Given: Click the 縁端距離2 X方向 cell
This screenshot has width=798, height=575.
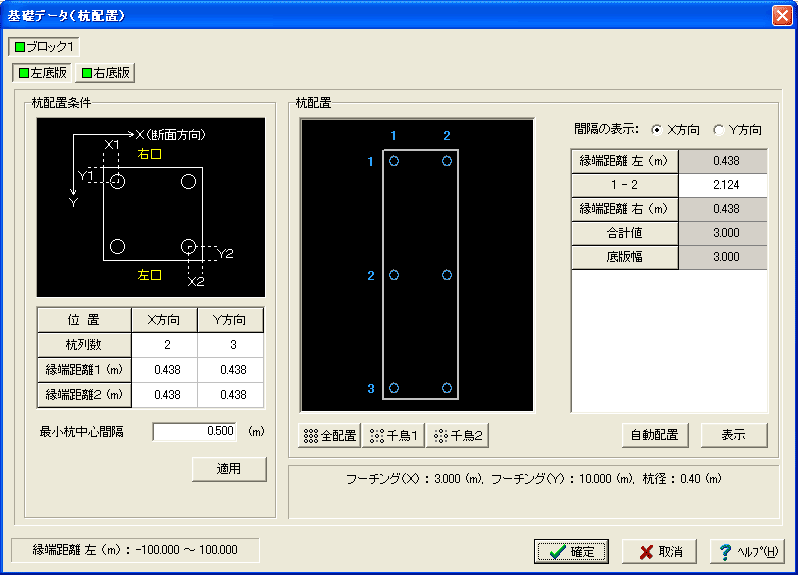Looking at the screenshot, I should click(x=164, y=395).
